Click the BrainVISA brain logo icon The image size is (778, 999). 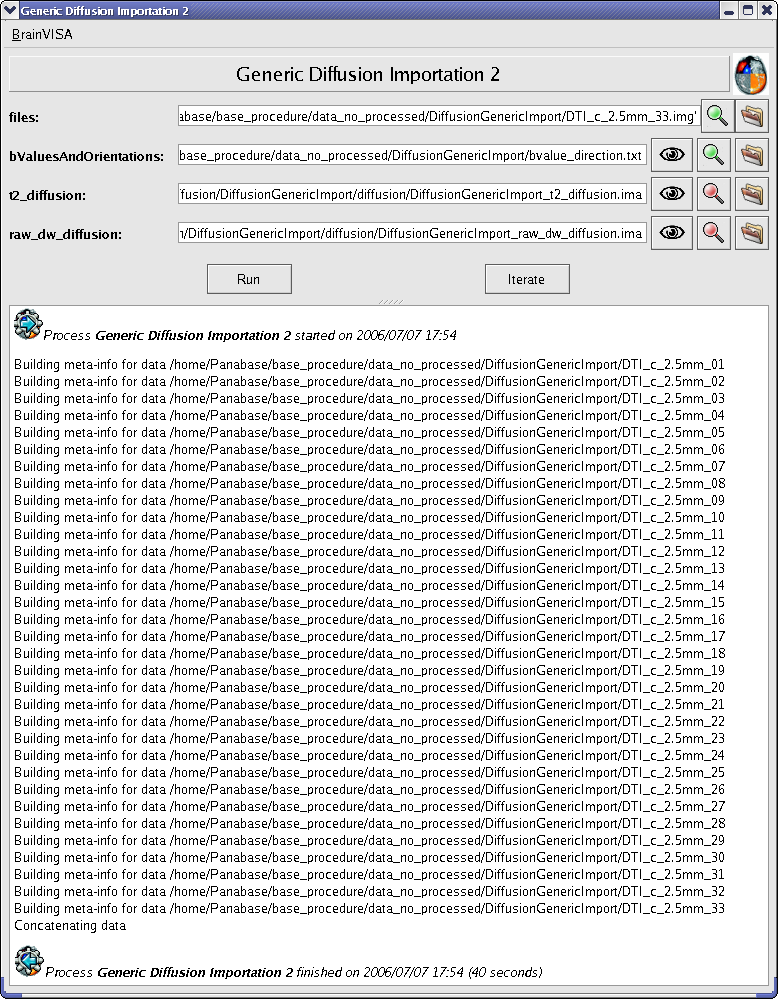point(750,74)
